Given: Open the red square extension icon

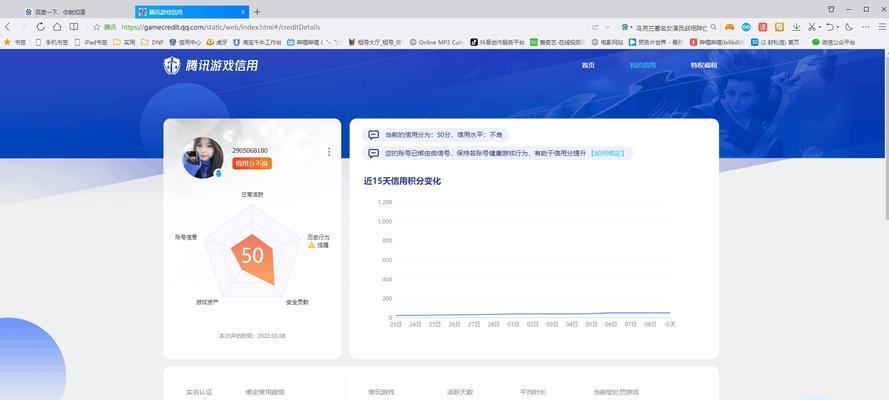Looking at the screenshot, I should coord(763,27).
